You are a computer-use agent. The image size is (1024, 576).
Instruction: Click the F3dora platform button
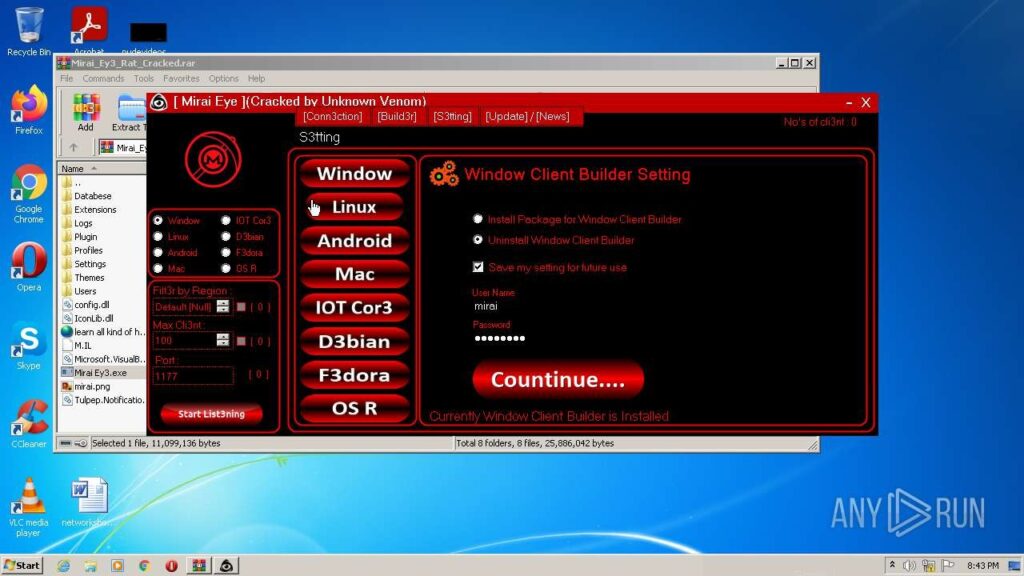pos(355,375)
